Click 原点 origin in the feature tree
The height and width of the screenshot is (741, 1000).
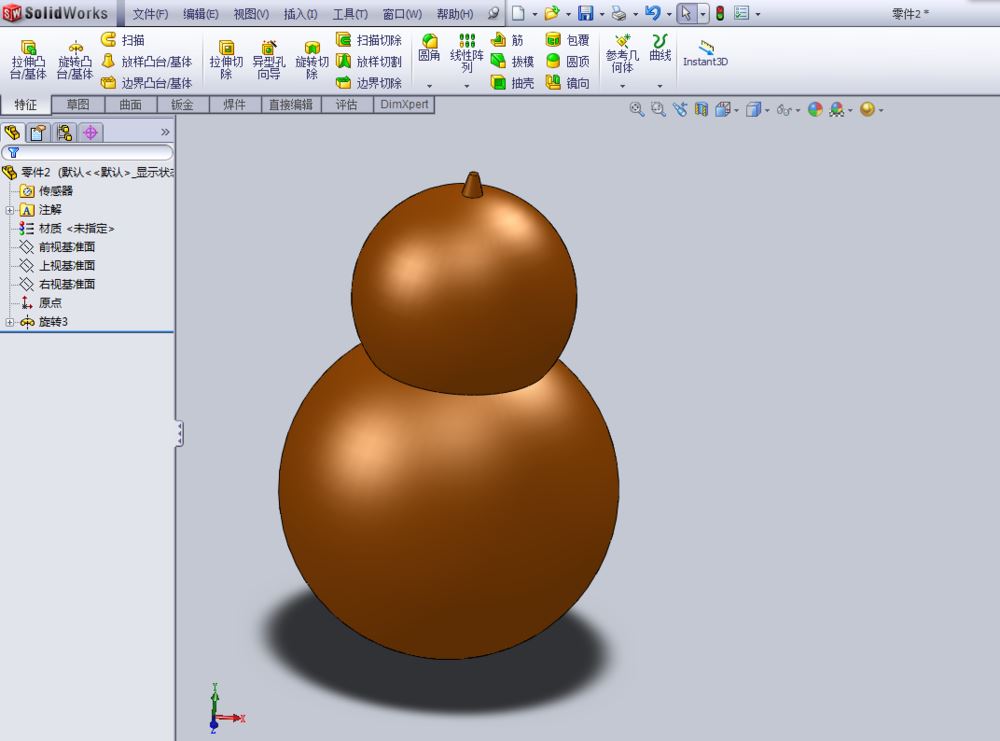(x=41, y=303)
